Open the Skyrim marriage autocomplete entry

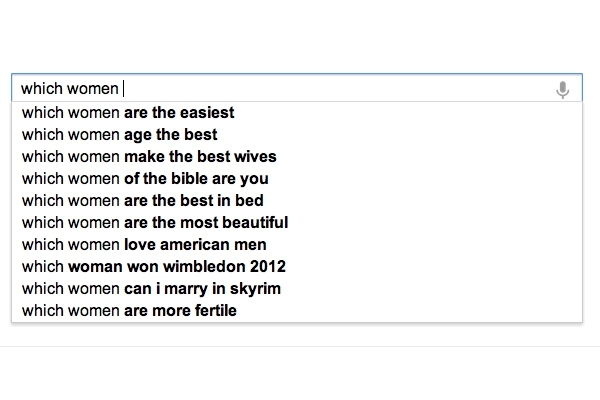click(297, 289)
